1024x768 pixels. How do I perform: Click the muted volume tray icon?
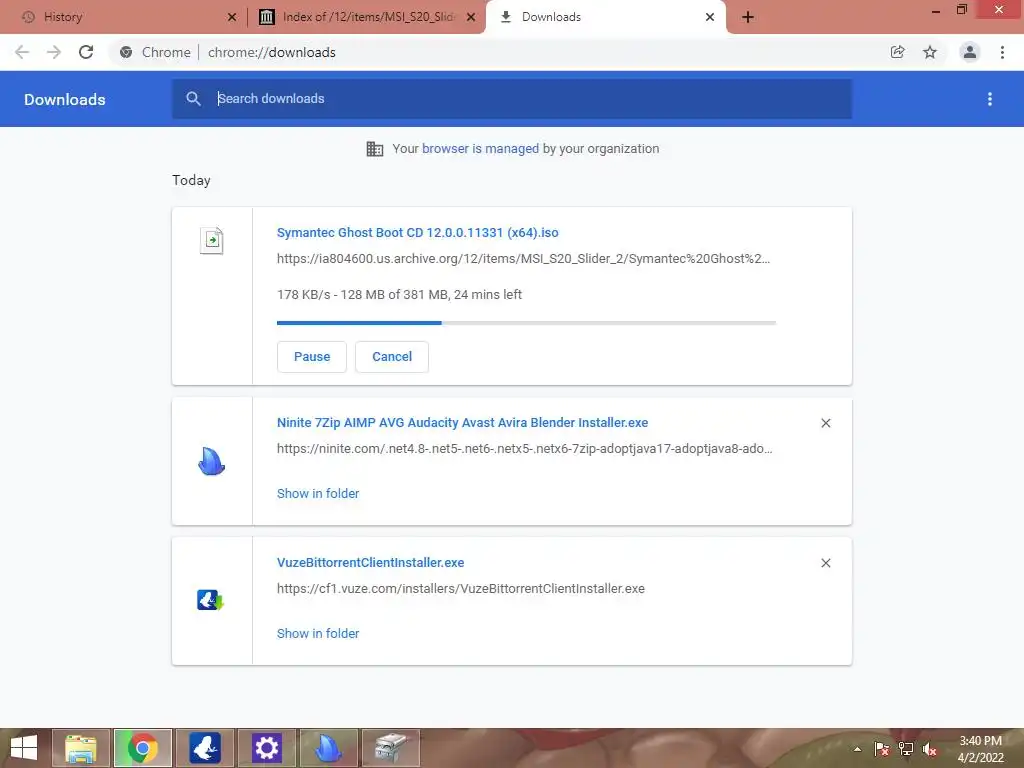[930, 749]
